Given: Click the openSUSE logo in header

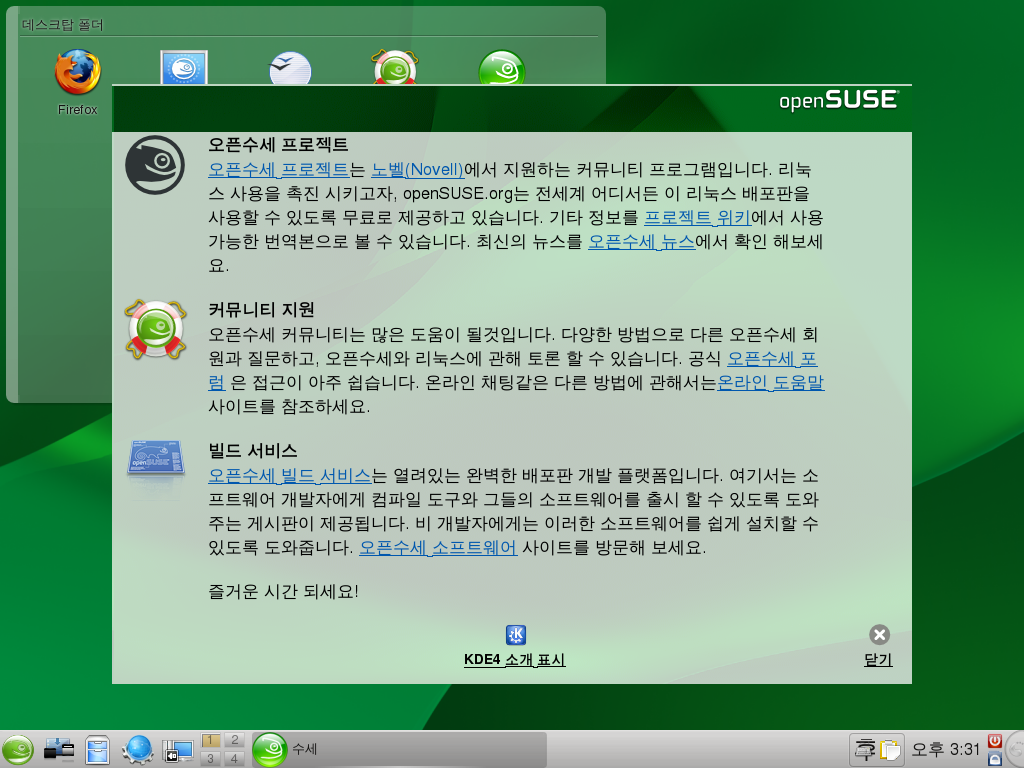Looking at the screenshot, I should click(x=839, y=100).
